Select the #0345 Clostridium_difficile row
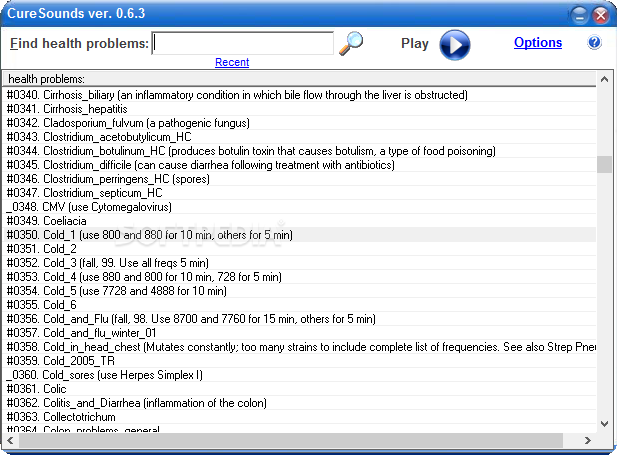Screen dimensions: 617x455 pos(300,165)
